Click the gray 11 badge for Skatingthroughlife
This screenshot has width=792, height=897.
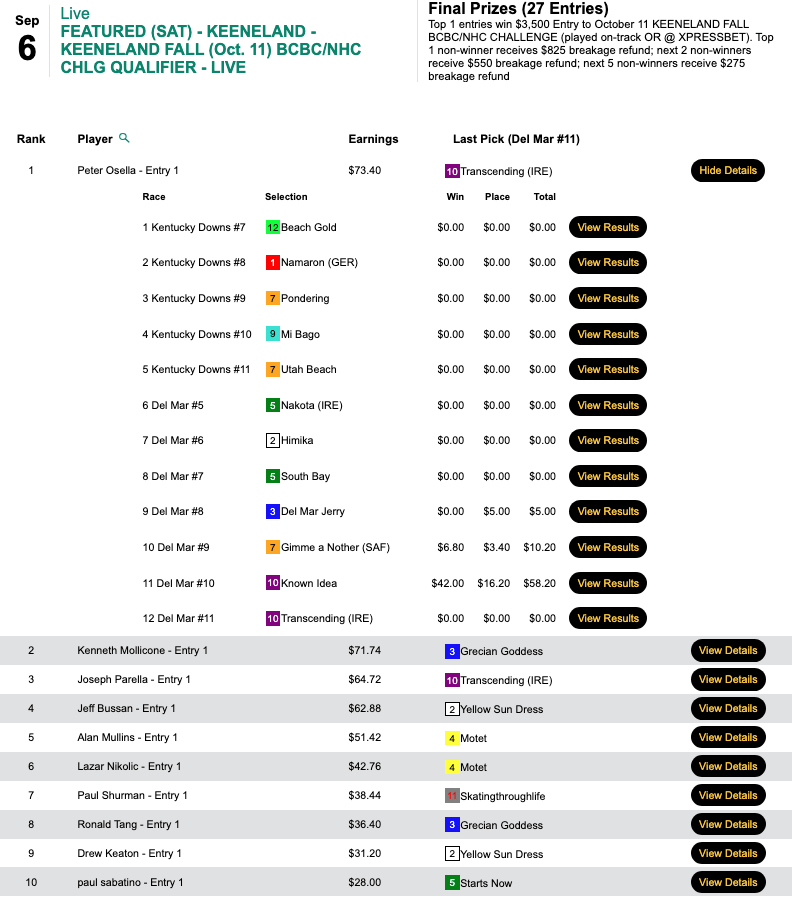pos(452,796)
